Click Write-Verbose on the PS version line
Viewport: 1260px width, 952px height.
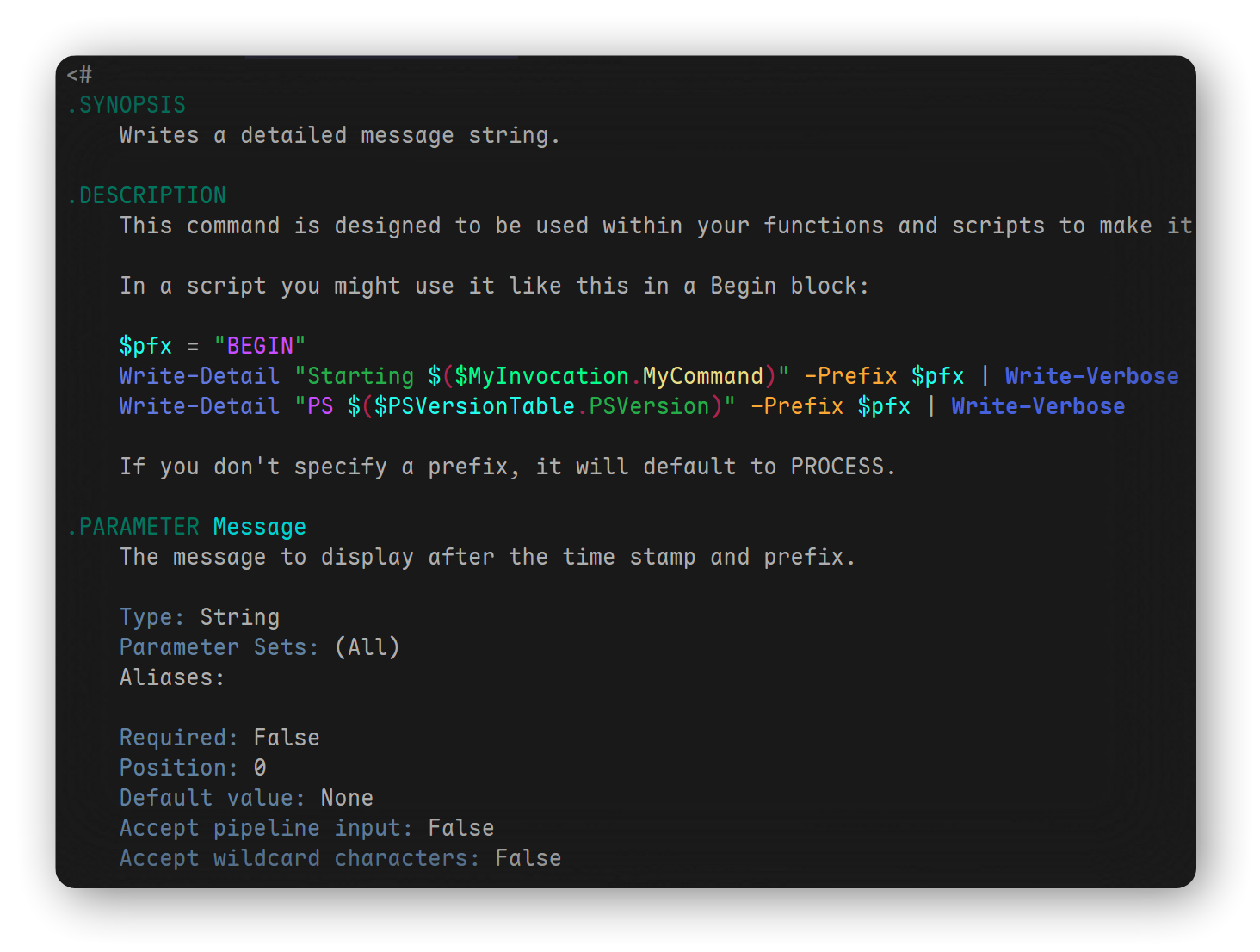click(1038, 406)
